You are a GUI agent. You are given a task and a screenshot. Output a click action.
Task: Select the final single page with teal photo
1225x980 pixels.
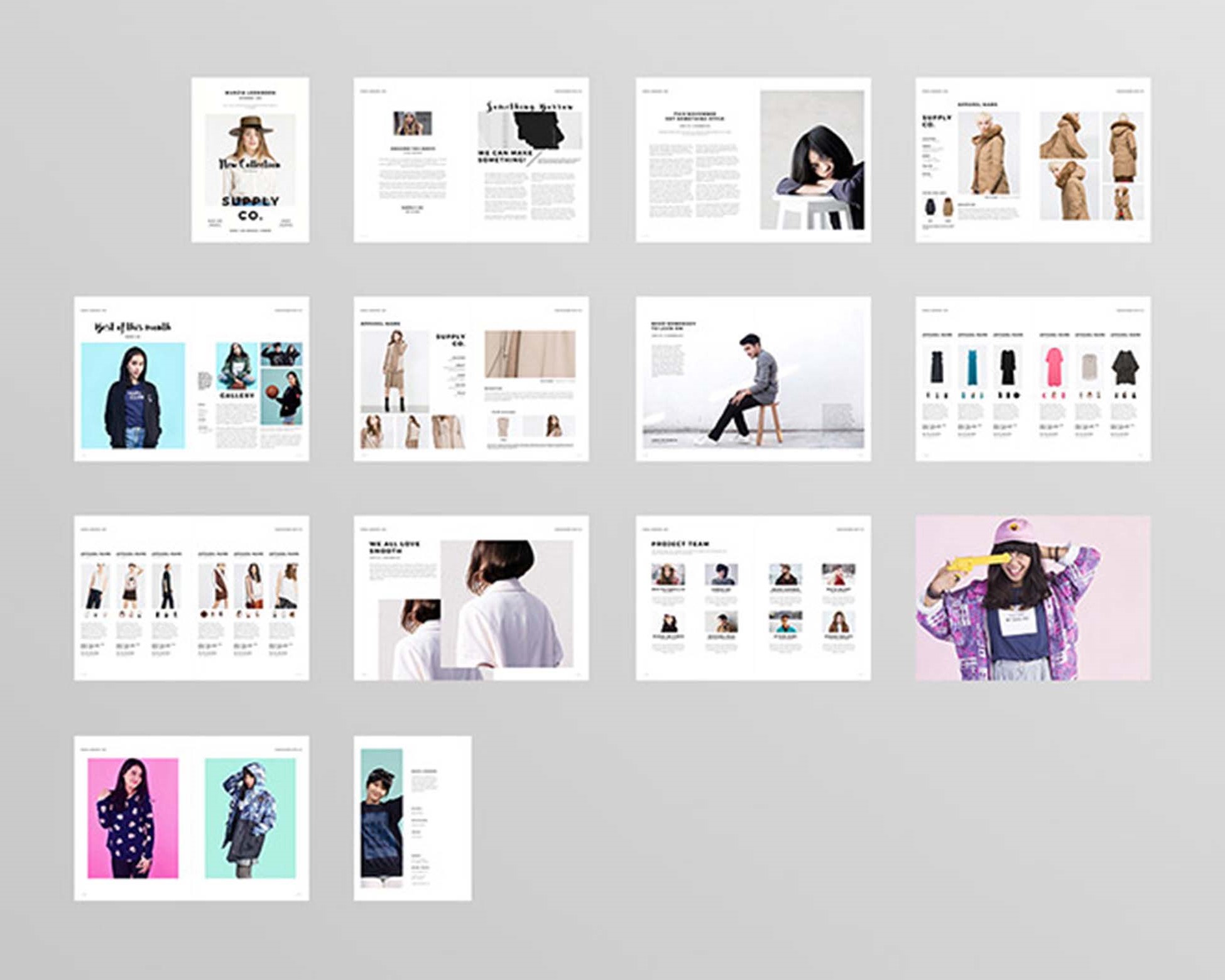(x=412, y=818)
